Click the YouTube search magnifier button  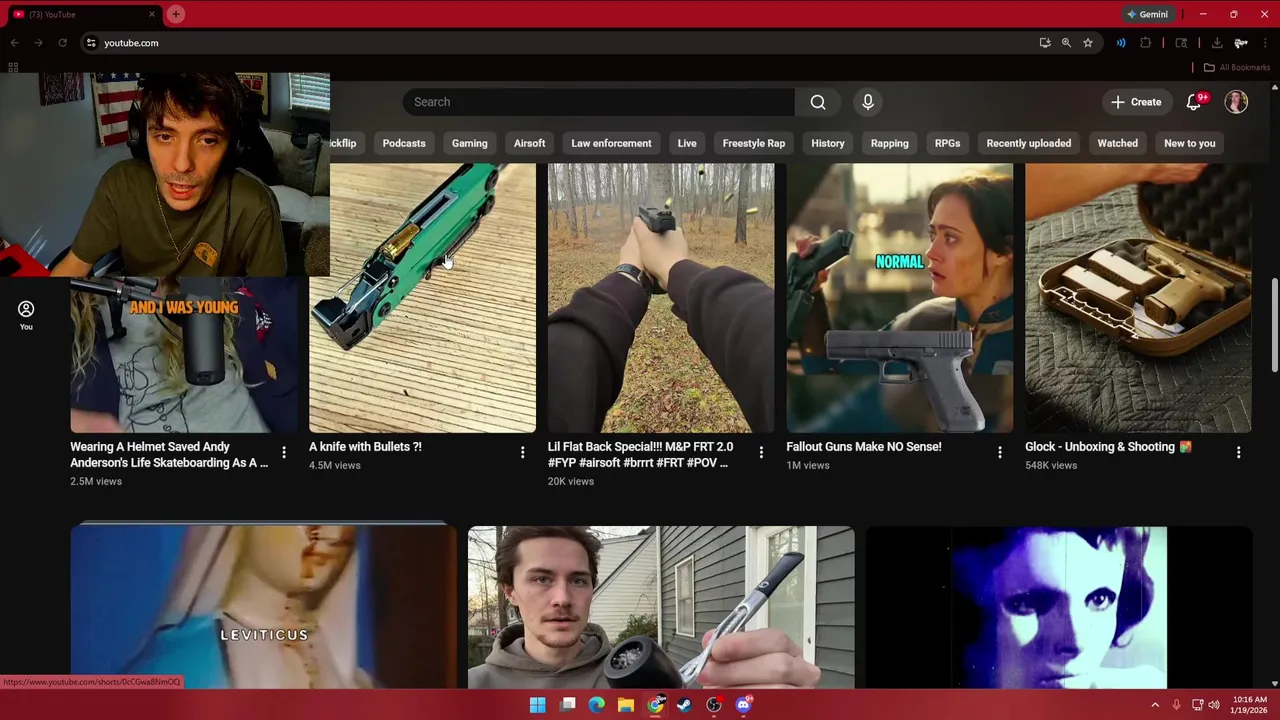(x=818, y=102)
